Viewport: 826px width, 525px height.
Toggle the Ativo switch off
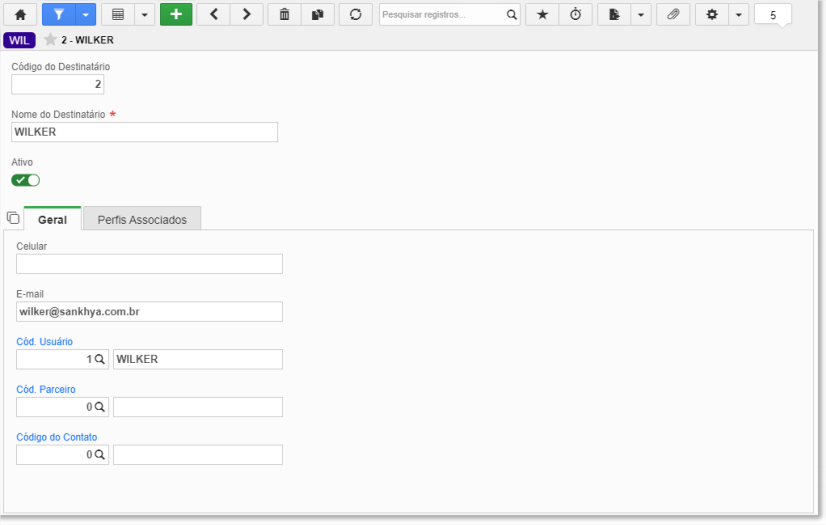[25, 180]
